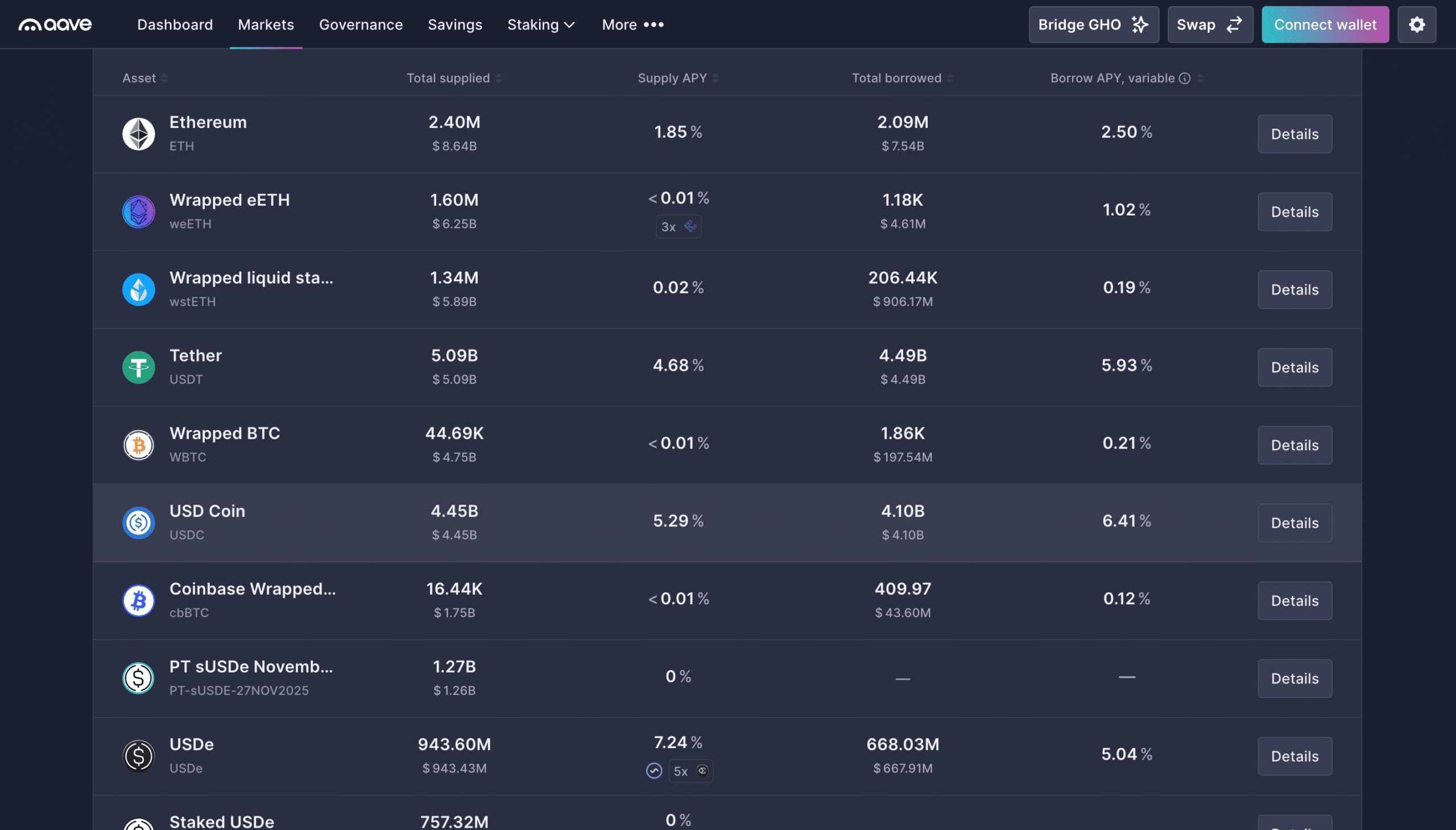Click the Connect wallet button
This screenshot has width=1456, height=830.
[1325, 24]
